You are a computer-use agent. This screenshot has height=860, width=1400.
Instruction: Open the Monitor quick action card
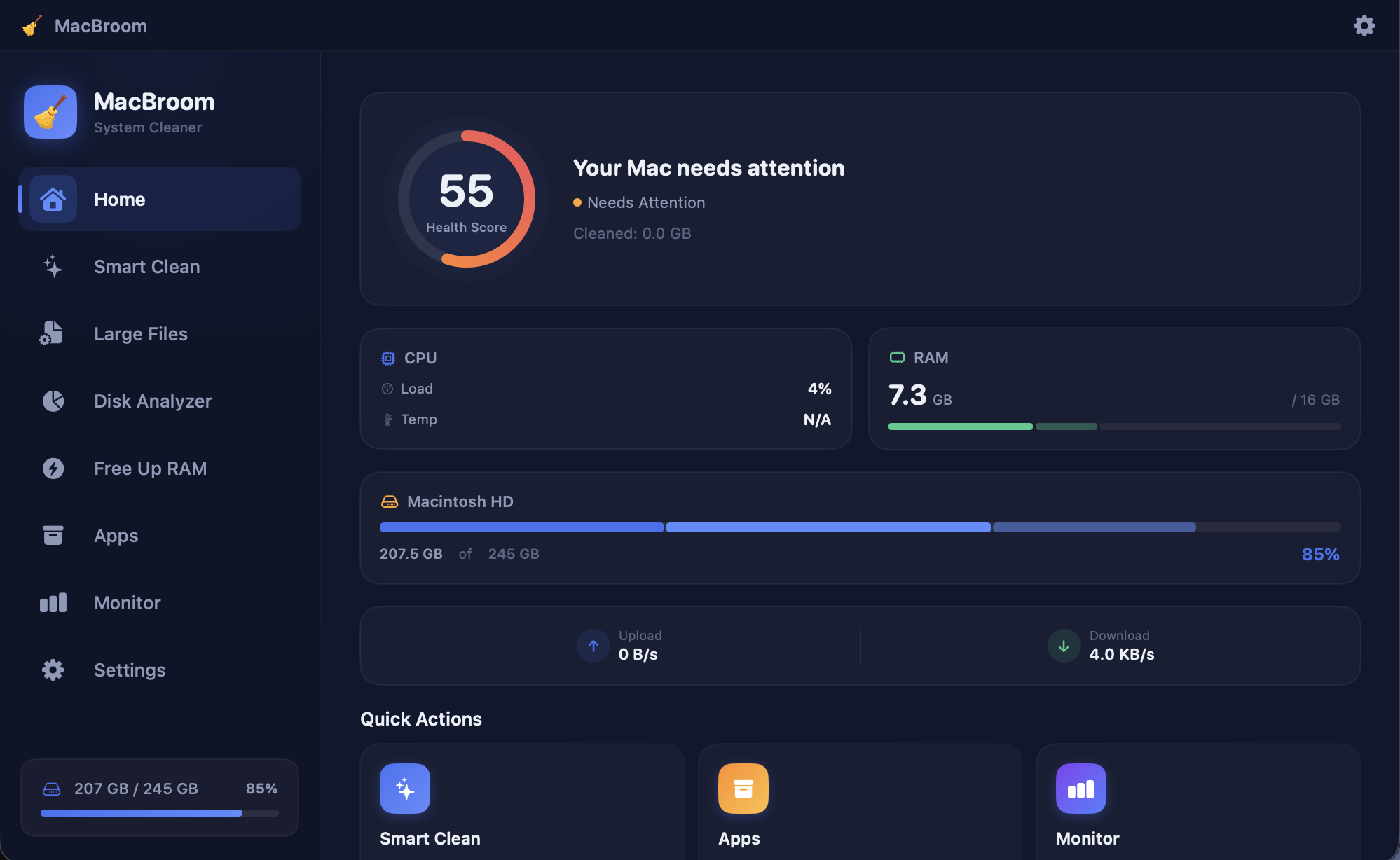click(x=1198, y=802)
